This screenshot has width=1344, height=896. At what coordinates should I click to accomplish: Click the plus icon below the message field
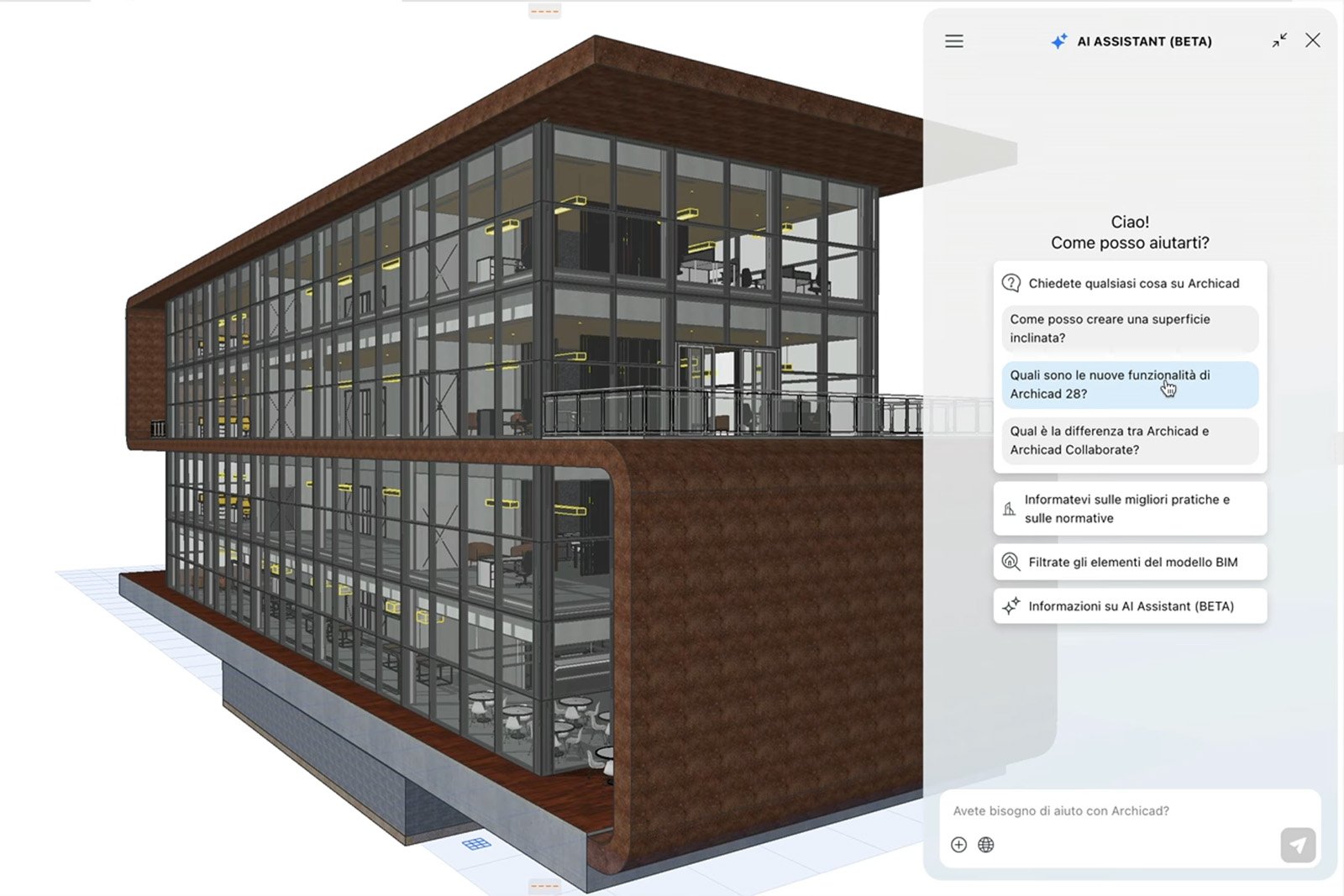pos(958,845)
